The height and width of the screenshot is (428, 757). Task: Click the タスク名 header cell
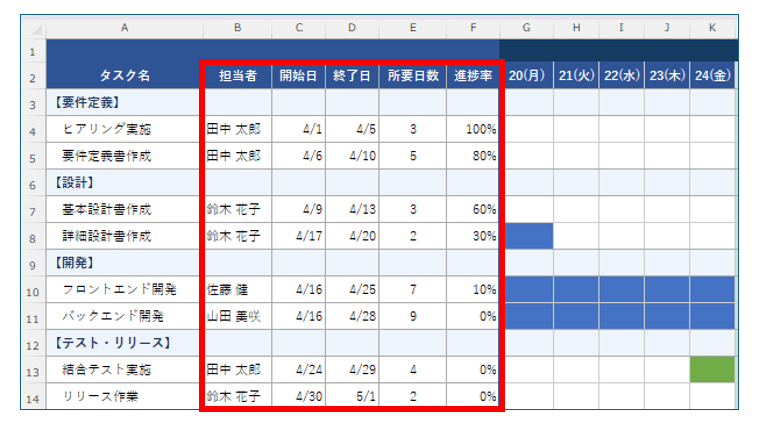124,75
